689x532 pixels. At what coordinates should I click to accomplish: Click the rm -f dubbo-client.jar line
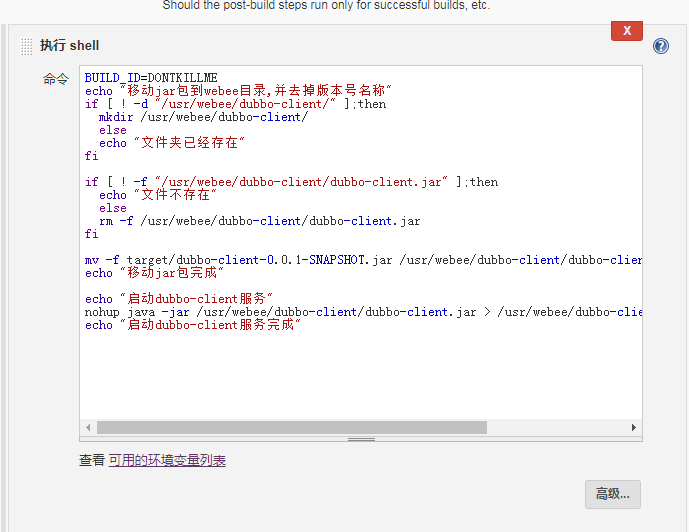click(259, 221)
